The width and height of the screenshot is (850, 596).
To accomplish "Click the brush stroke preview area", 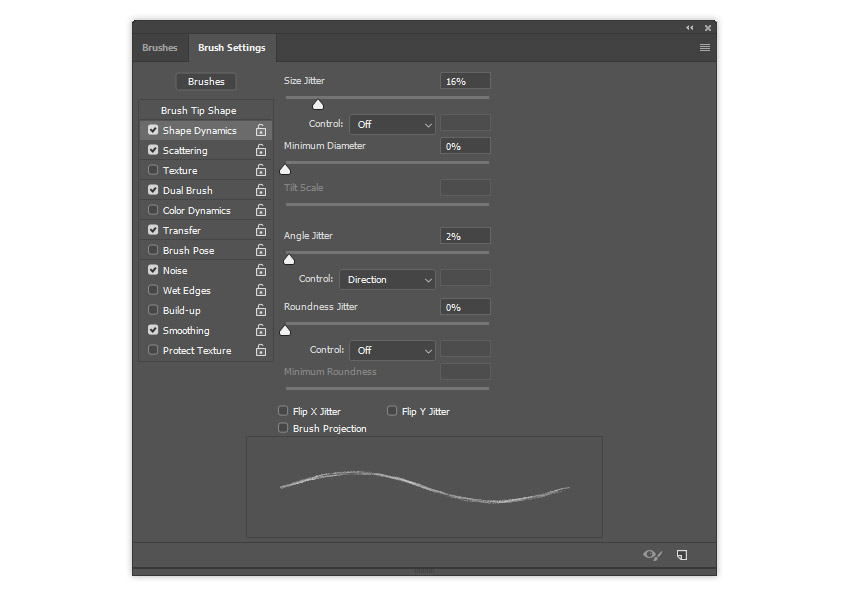I will [x=424, y=487].
